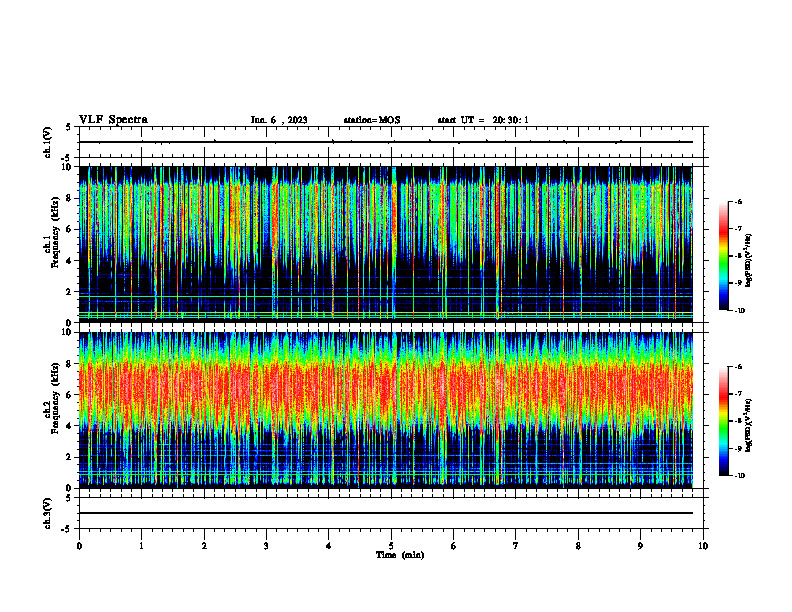Viewport: 792px width, 612px height.
Task: Select the date text "Jan. 6, 2023"
Action: 279,120
